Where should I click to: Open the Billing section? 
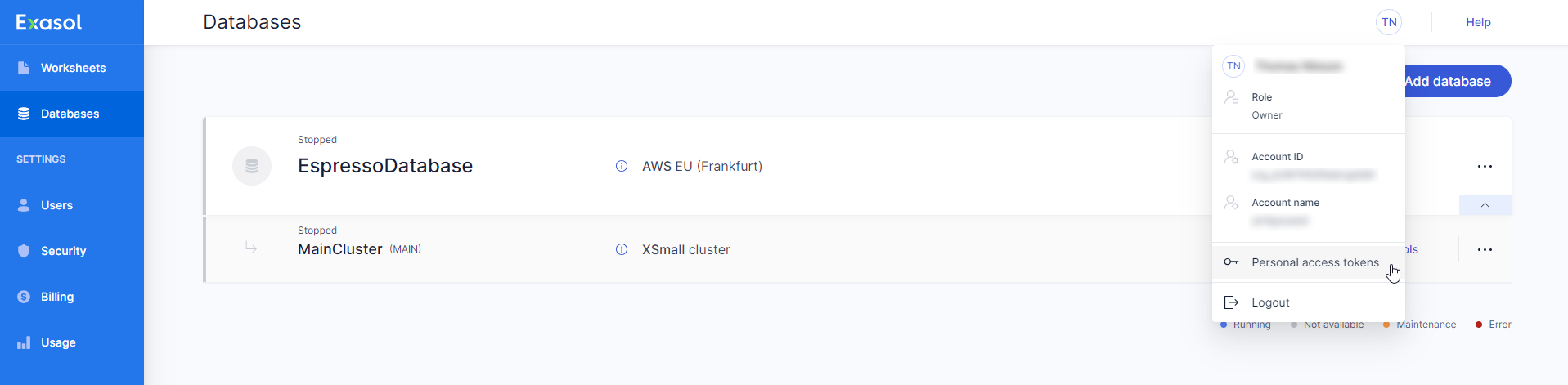click(56, 297)
